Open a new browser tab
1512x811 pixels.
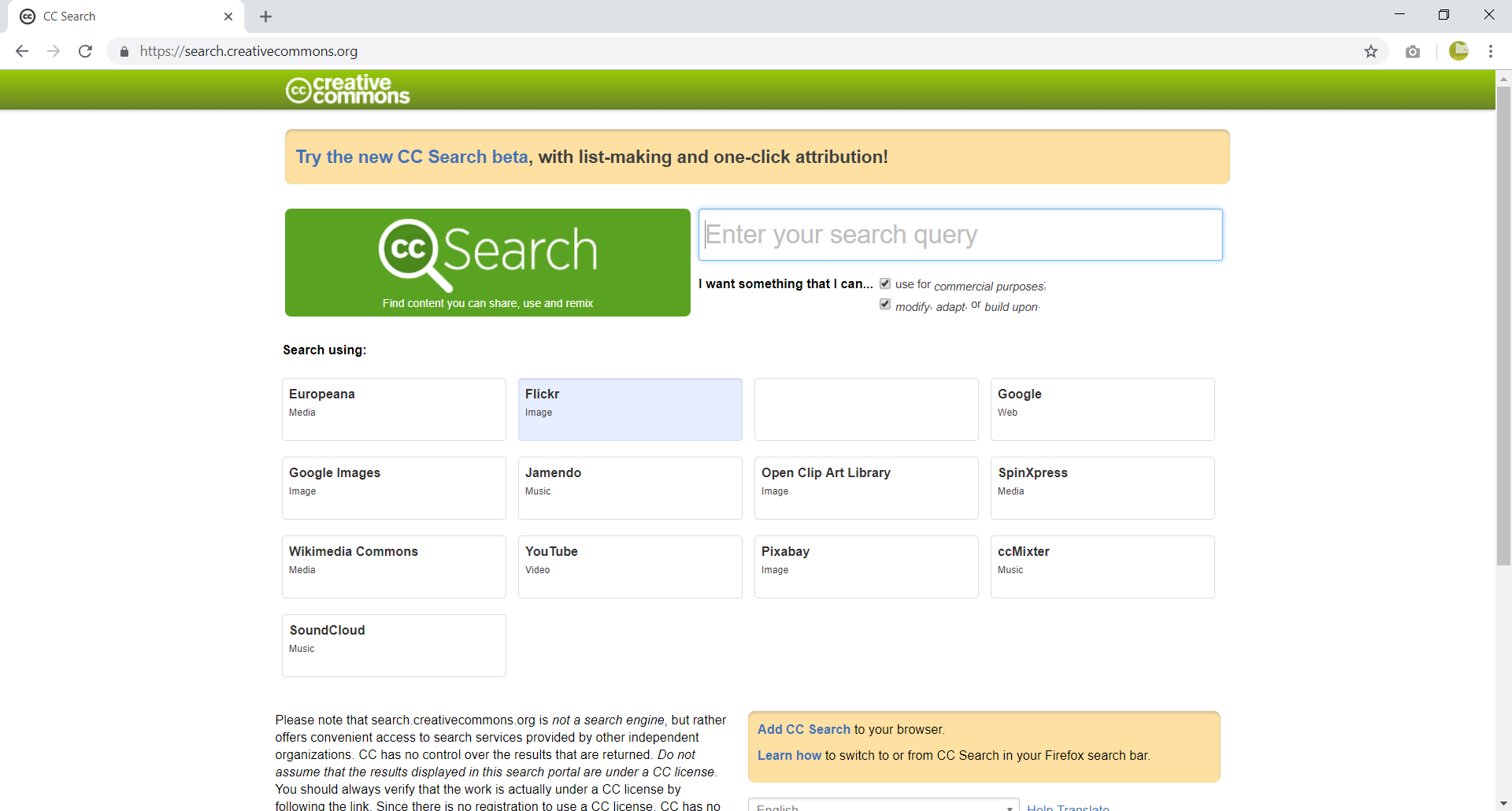[x=265, y=17]
